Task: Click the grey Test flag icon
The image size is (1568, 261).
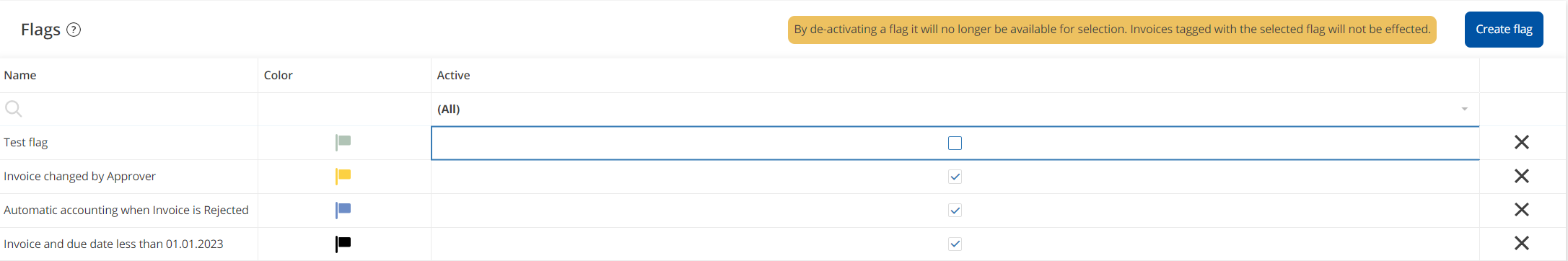Action: [343, 142]
